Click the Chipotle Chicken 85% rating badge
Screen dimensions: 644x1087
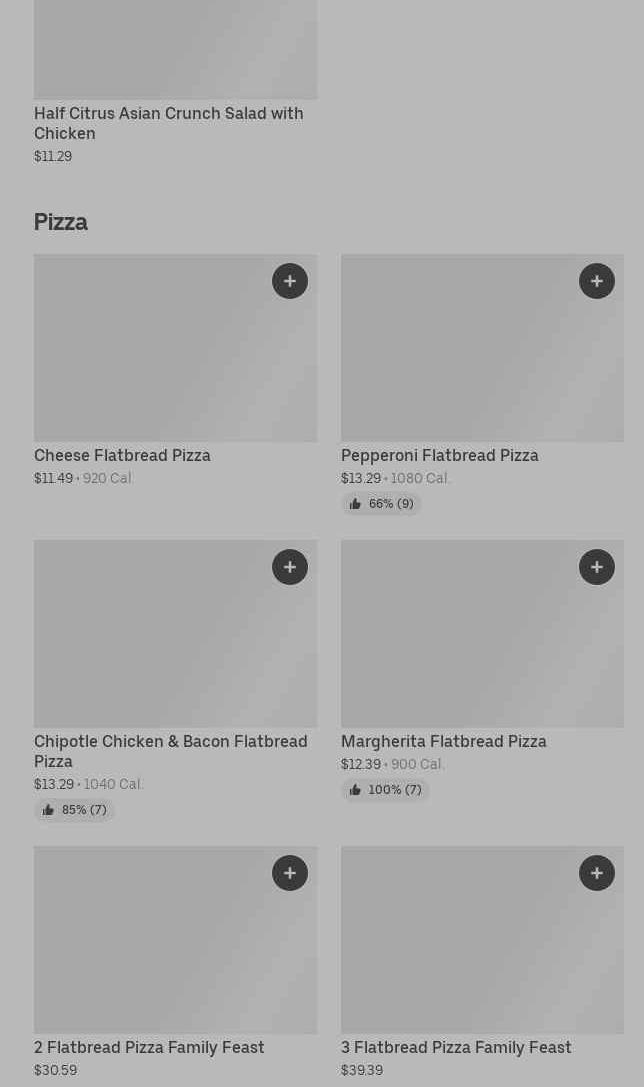coord(74,810)
